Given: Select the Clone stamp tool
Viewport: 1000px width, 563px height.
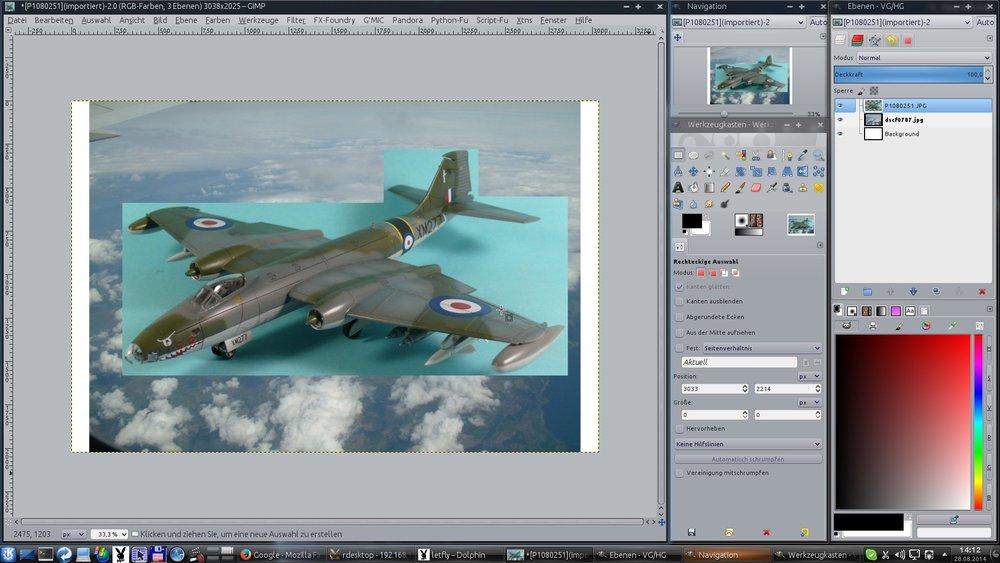Looking at the screenshot, I should coord(802,187).
